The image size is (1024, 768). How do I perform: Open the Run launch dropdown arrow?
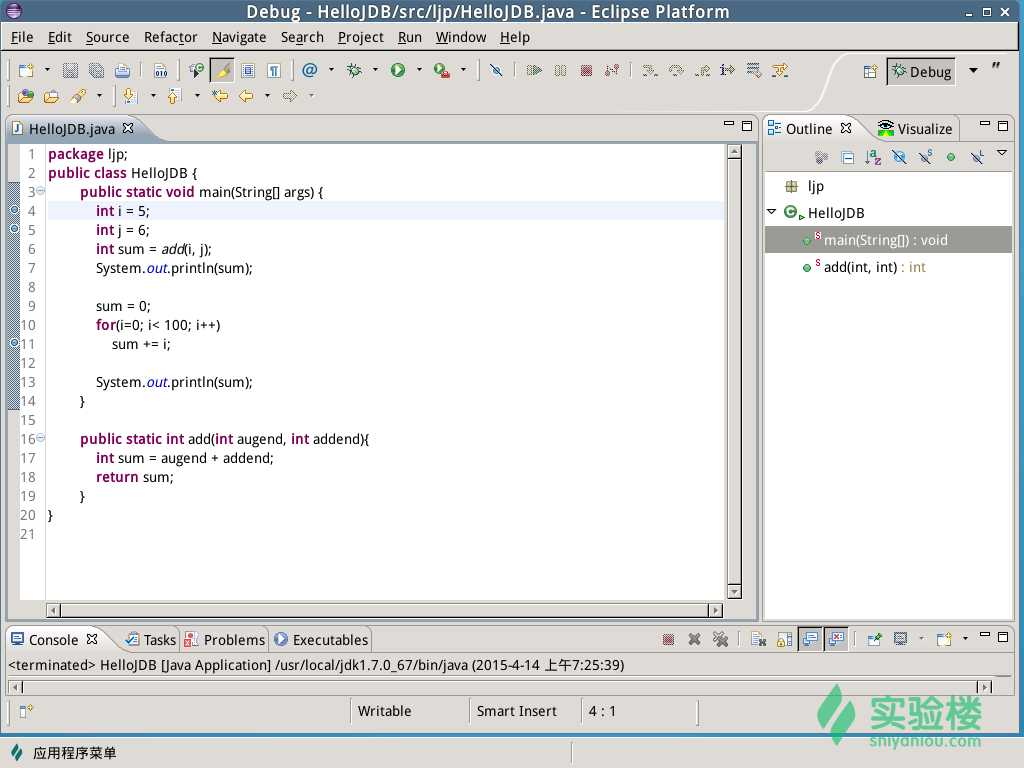(x=419, y=70)
